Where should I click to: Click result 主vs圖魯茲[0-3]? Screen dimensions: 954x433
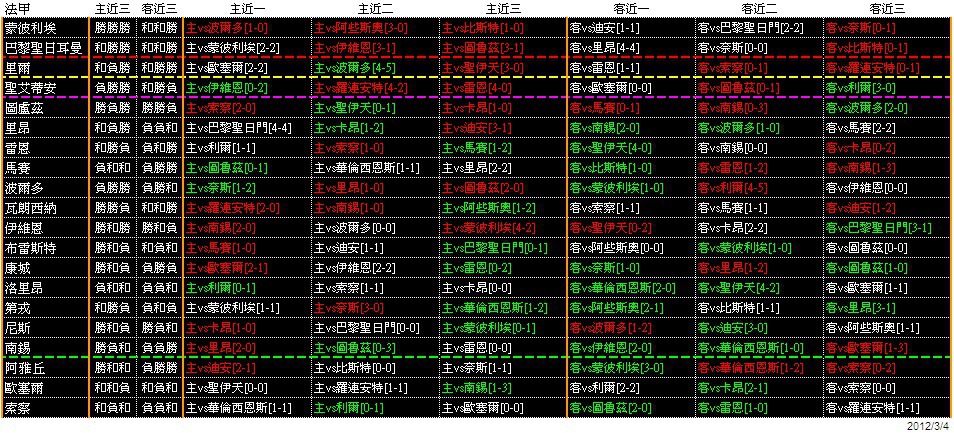pos(355,349)
